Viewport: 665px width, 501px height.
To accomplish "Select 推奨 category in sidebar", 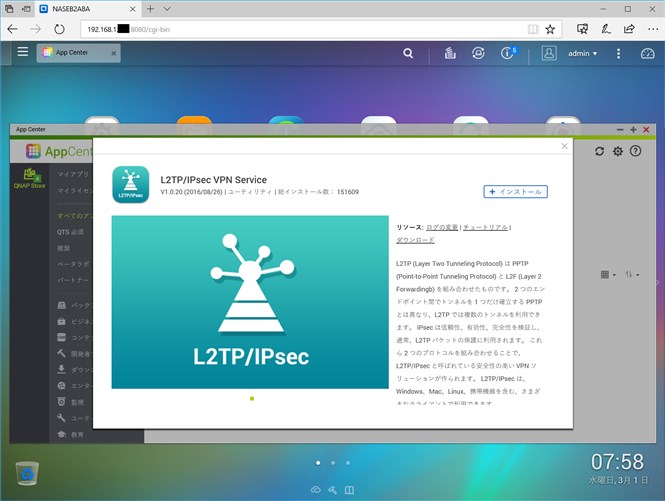I will [x=63, y=248].
